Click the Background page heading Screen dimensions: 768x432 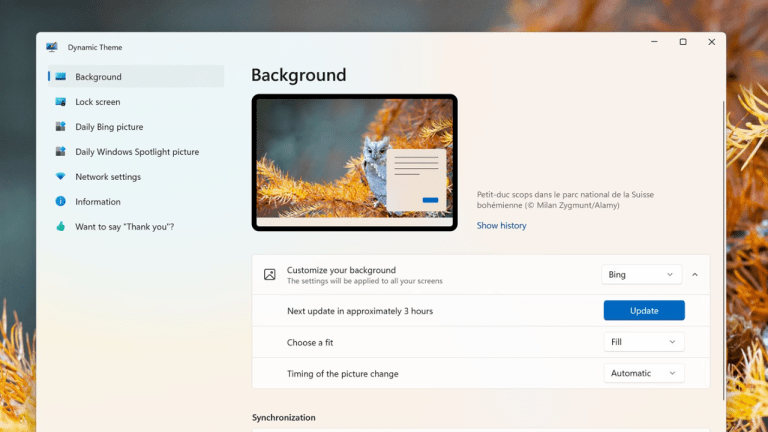pyautogui.click(x=299, y=75)
